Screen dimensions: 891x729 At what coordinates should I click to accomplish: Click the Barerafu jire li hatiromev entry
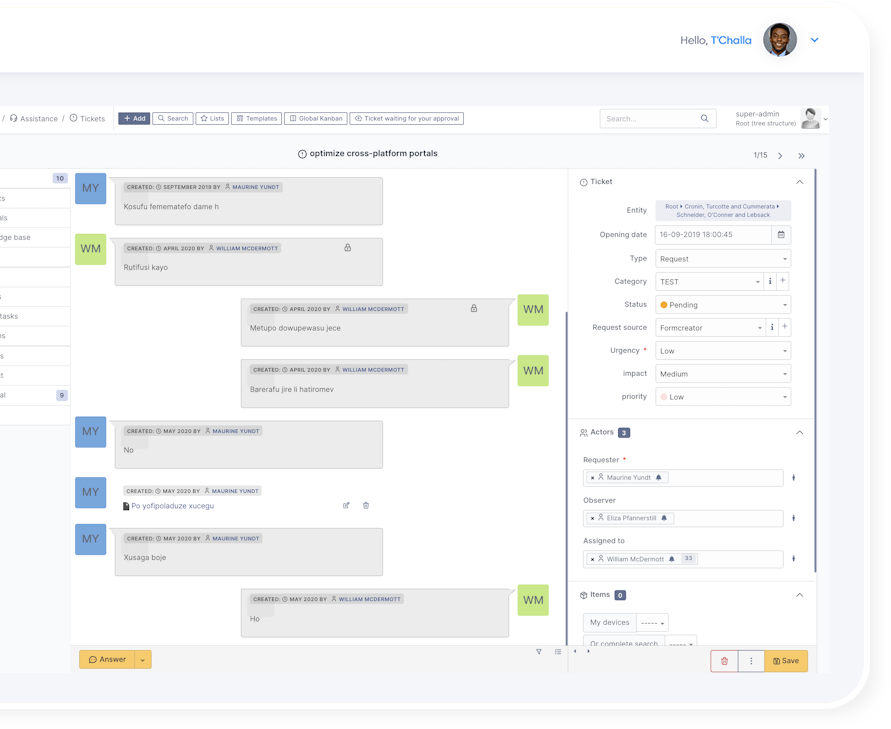375,384
